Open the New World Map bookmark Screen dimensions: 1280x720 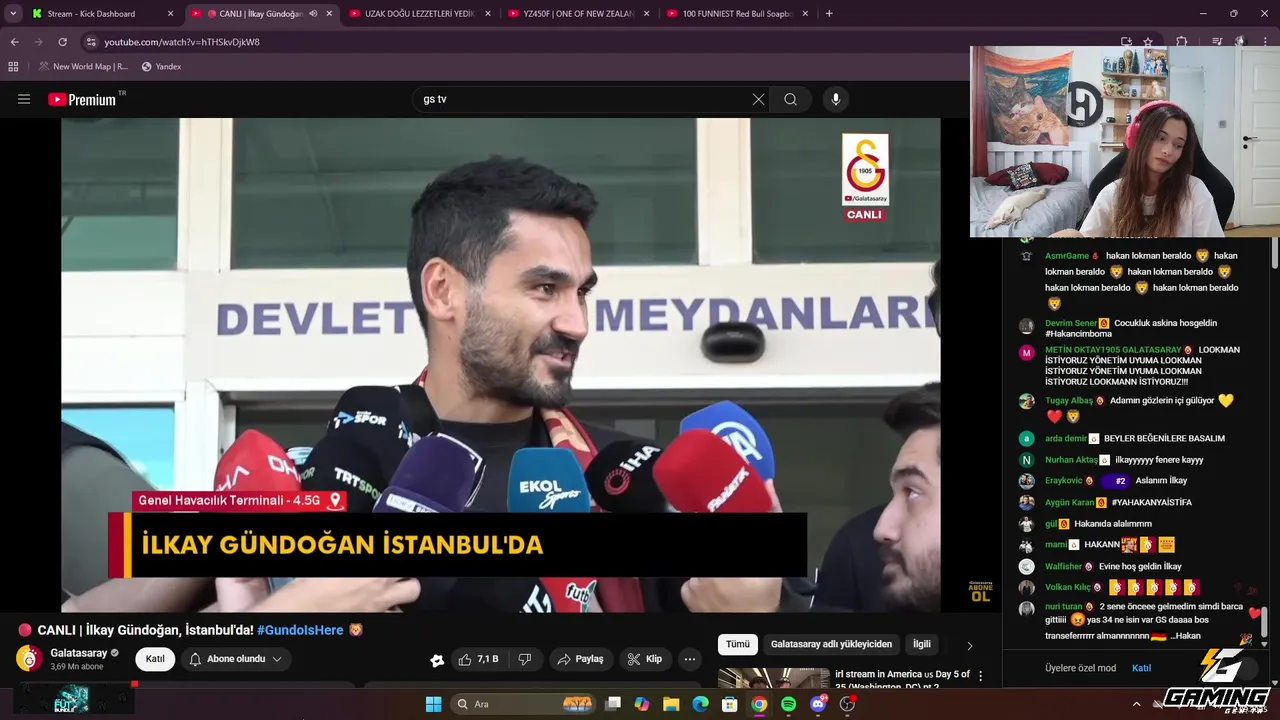84,67
